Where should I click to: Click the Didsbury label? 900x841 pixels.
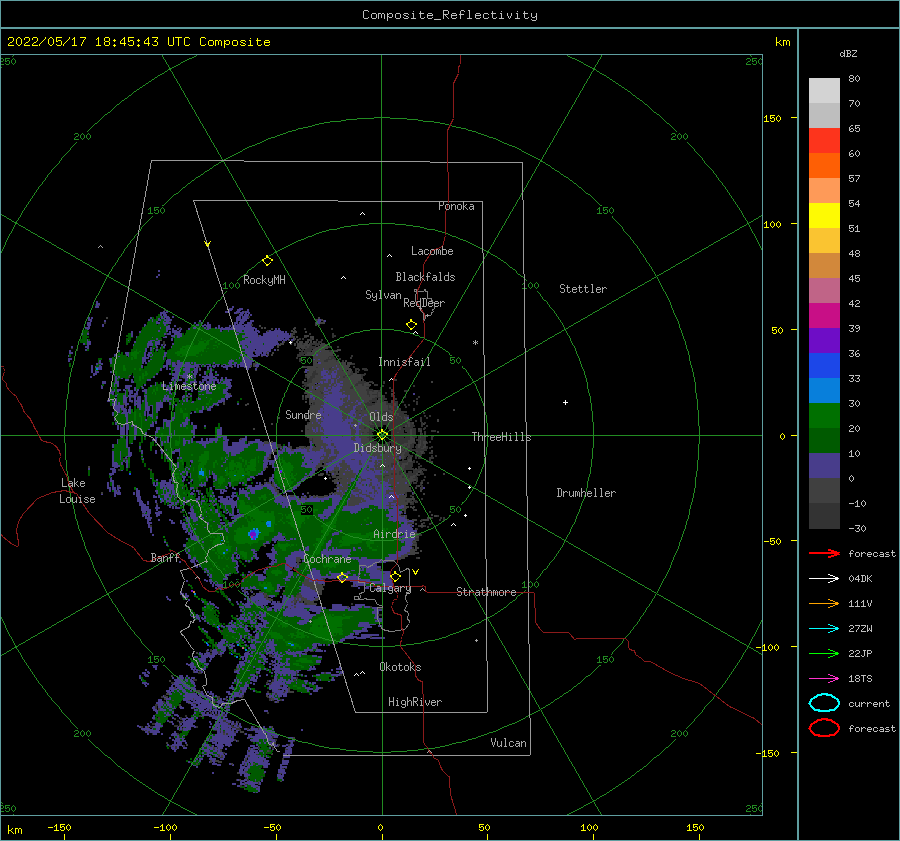(378, 448)
